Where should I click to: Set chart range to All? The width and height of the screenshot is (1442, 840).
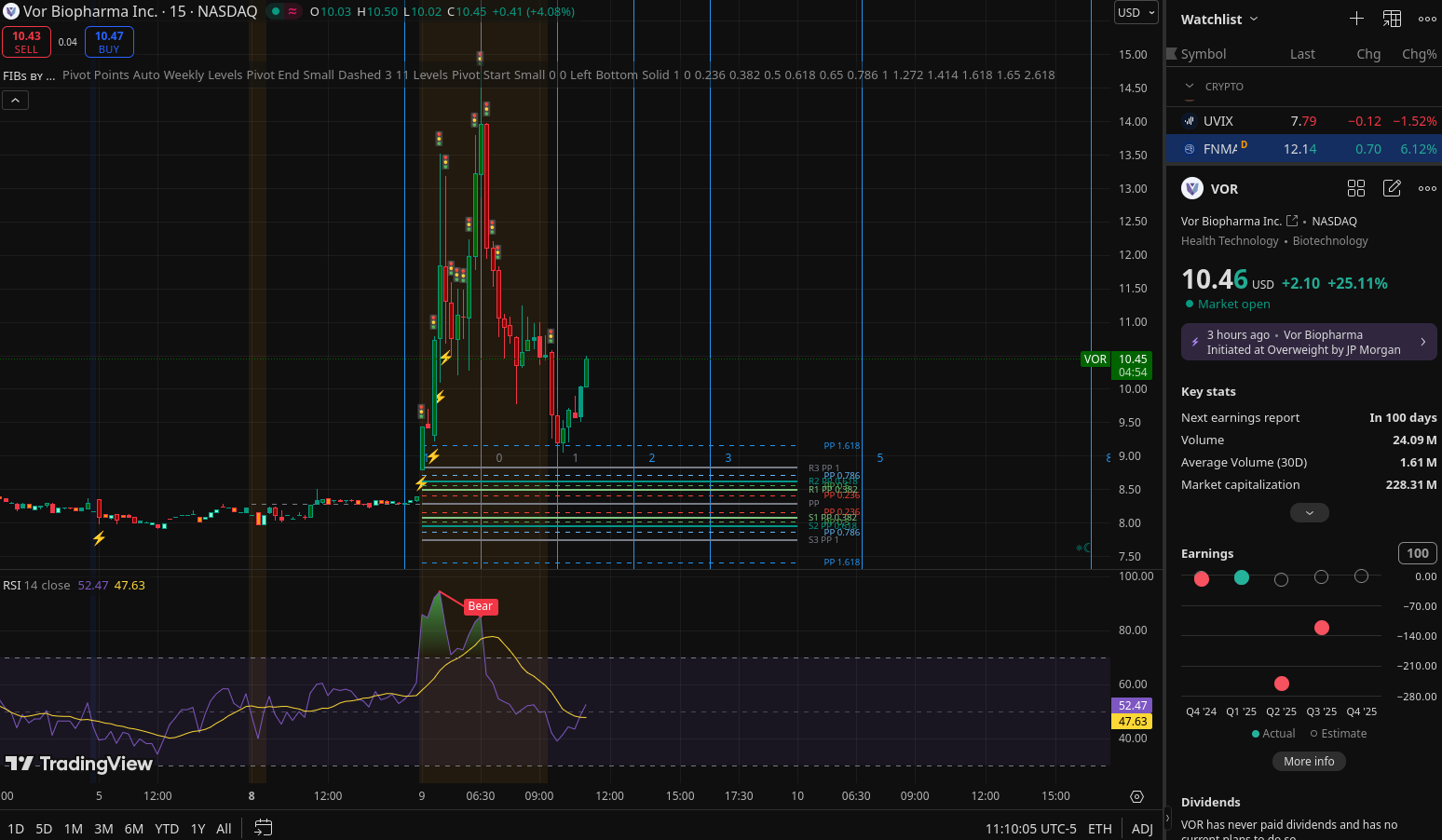click(224, 829)
